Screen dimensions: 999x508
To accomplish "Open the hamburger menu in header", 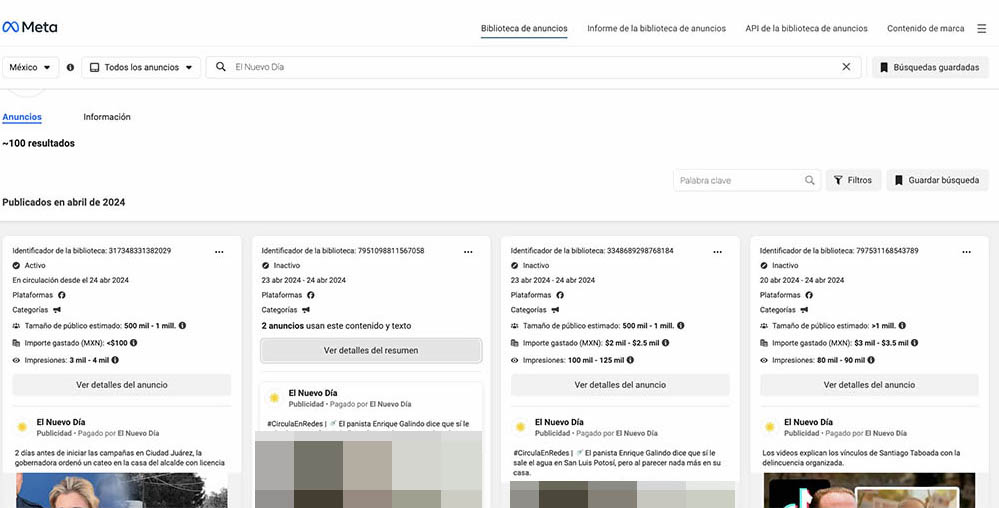I will coord(982,28).
